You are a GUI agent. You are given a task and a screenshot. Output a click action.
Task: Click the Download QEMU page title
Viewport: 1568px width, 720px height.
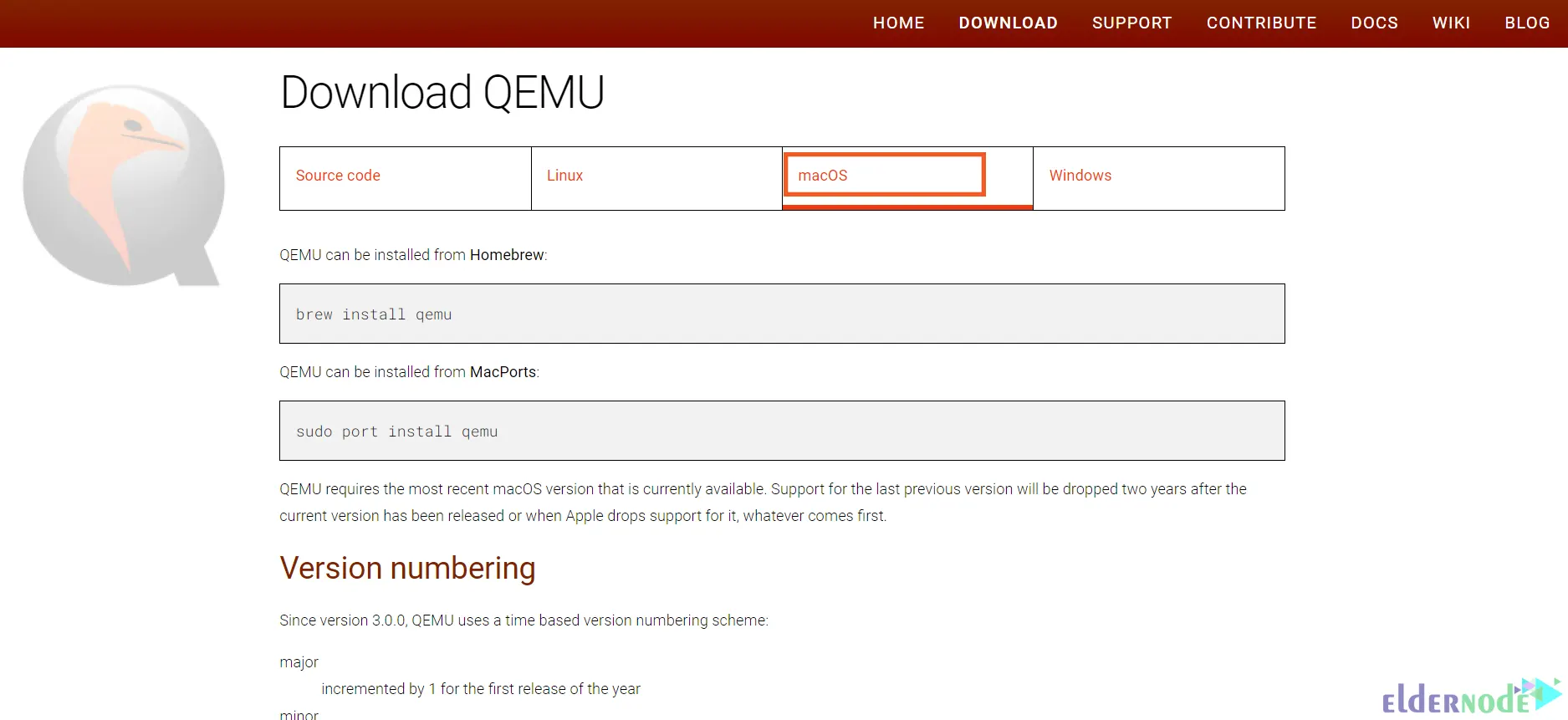pyautogui.click(x=442, y=92)
